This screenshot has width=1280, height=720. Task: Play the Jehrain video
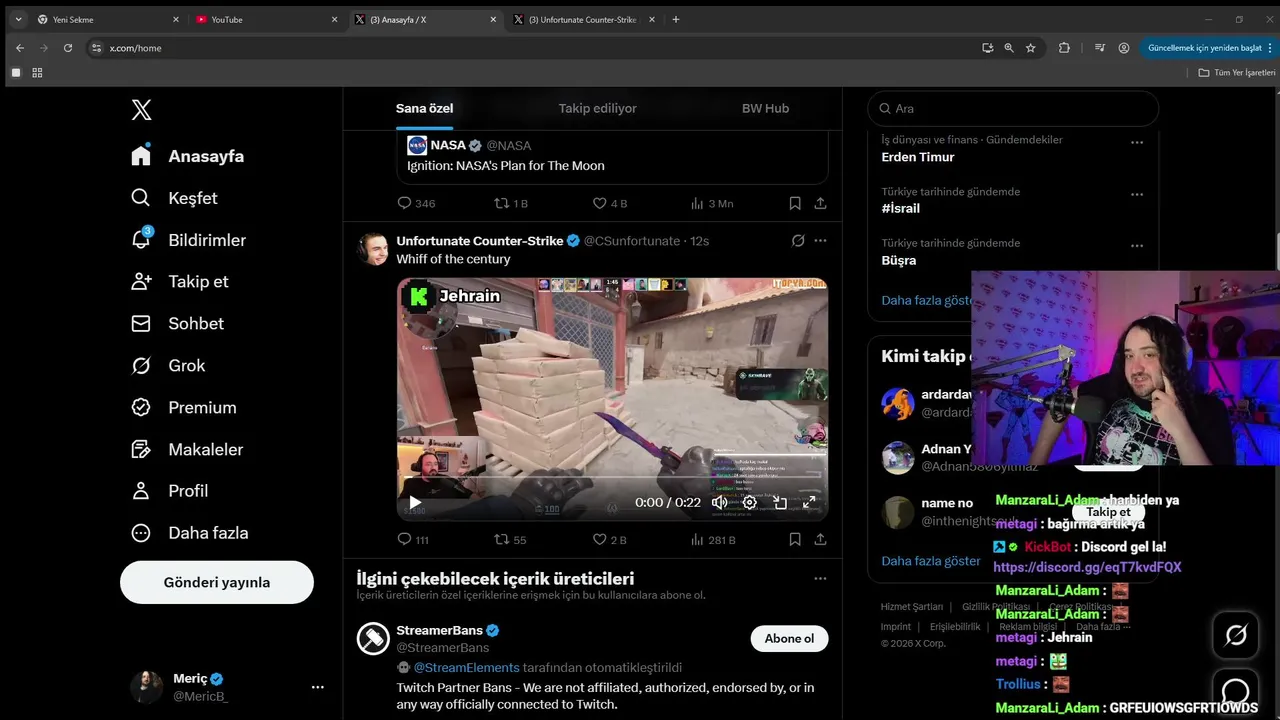tap(415, 502)
